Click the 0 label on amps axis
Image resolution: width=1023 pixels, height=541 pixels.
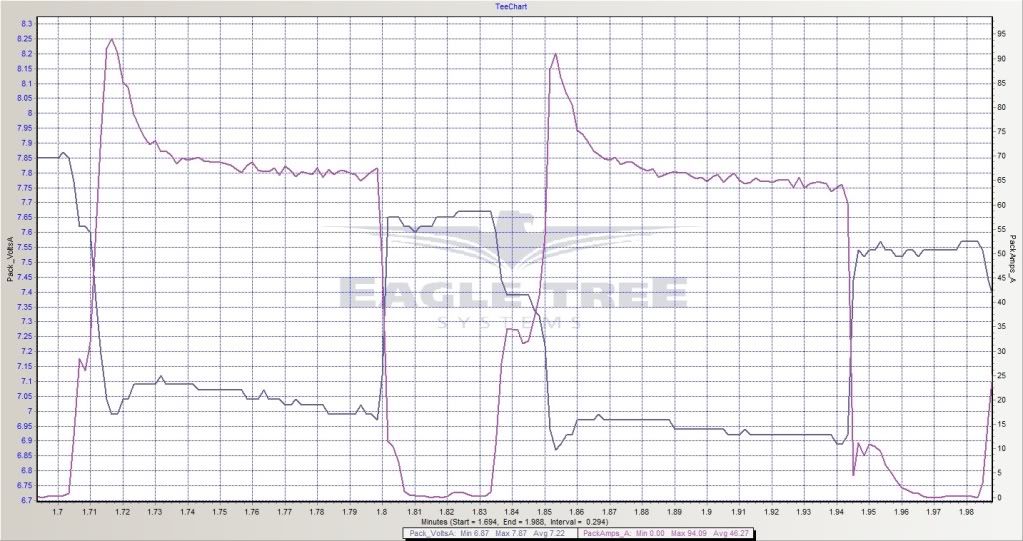[999, 497]
